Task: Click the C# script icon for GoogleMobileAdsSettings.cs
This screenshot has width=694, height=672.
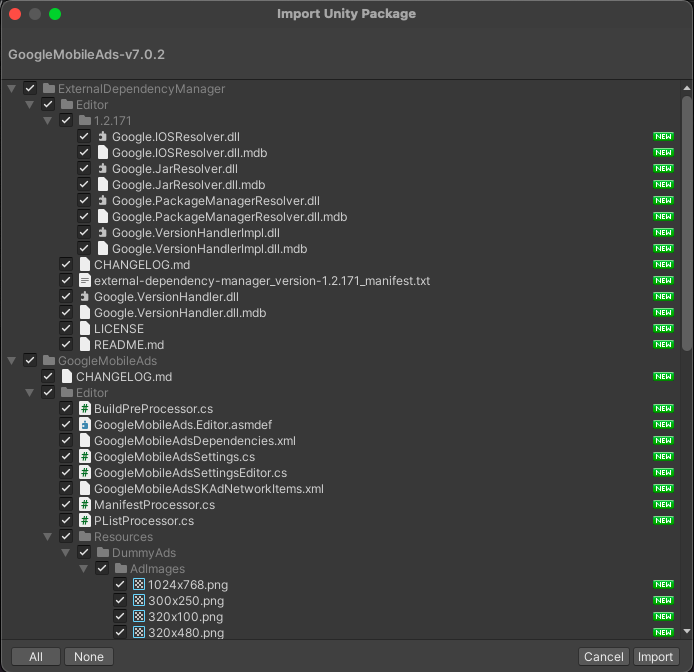Action: pos(85,456)
